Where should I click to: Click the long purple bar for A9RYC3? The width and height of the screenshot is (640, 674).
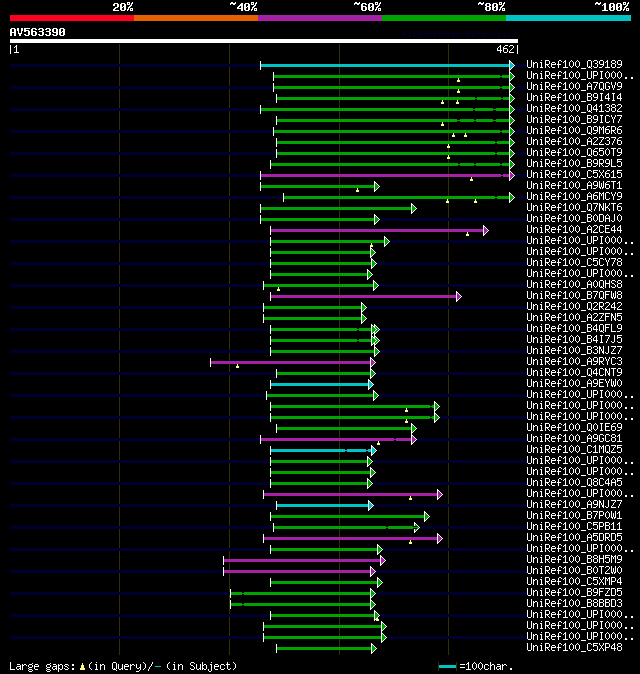pos(291,363)
